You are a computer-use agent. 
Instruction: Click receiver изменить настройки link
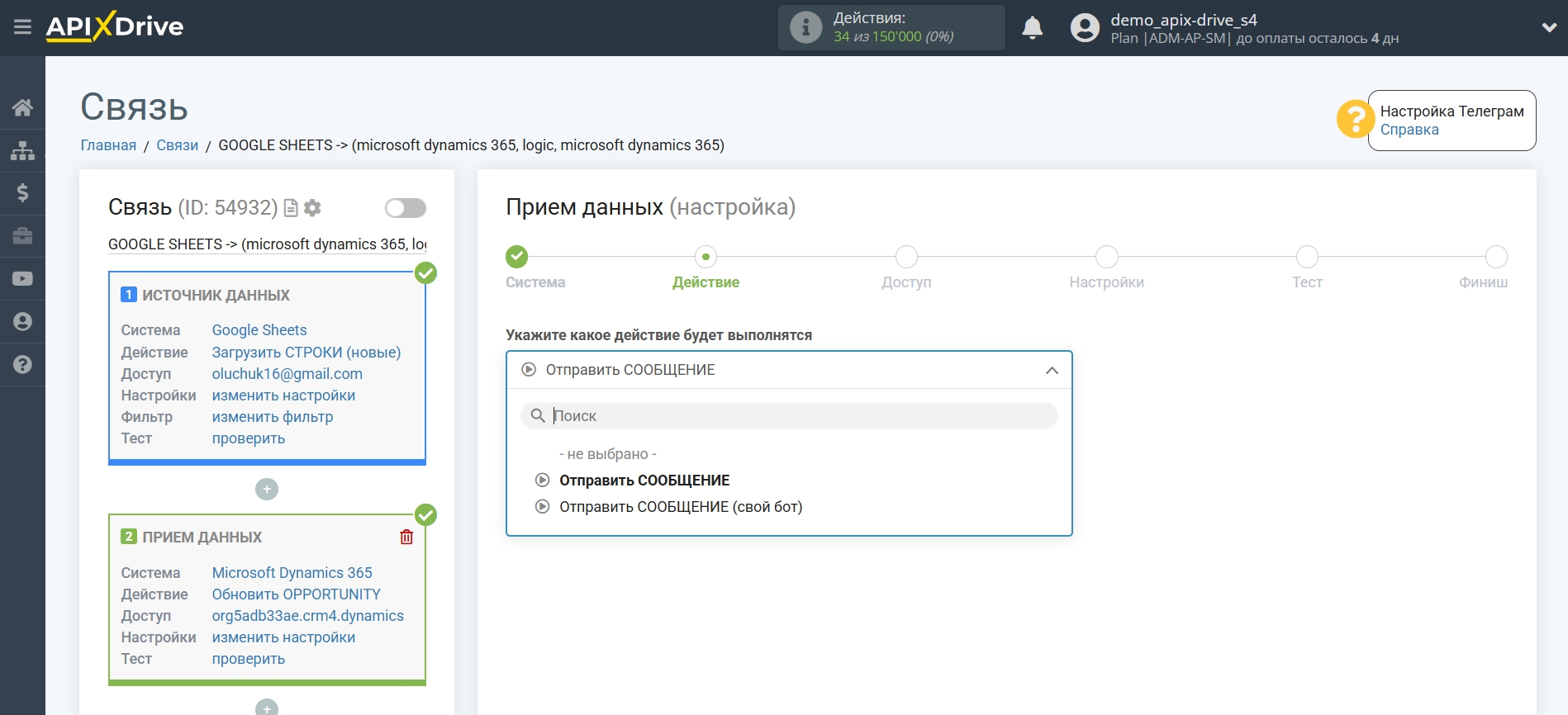click(283, 637)
